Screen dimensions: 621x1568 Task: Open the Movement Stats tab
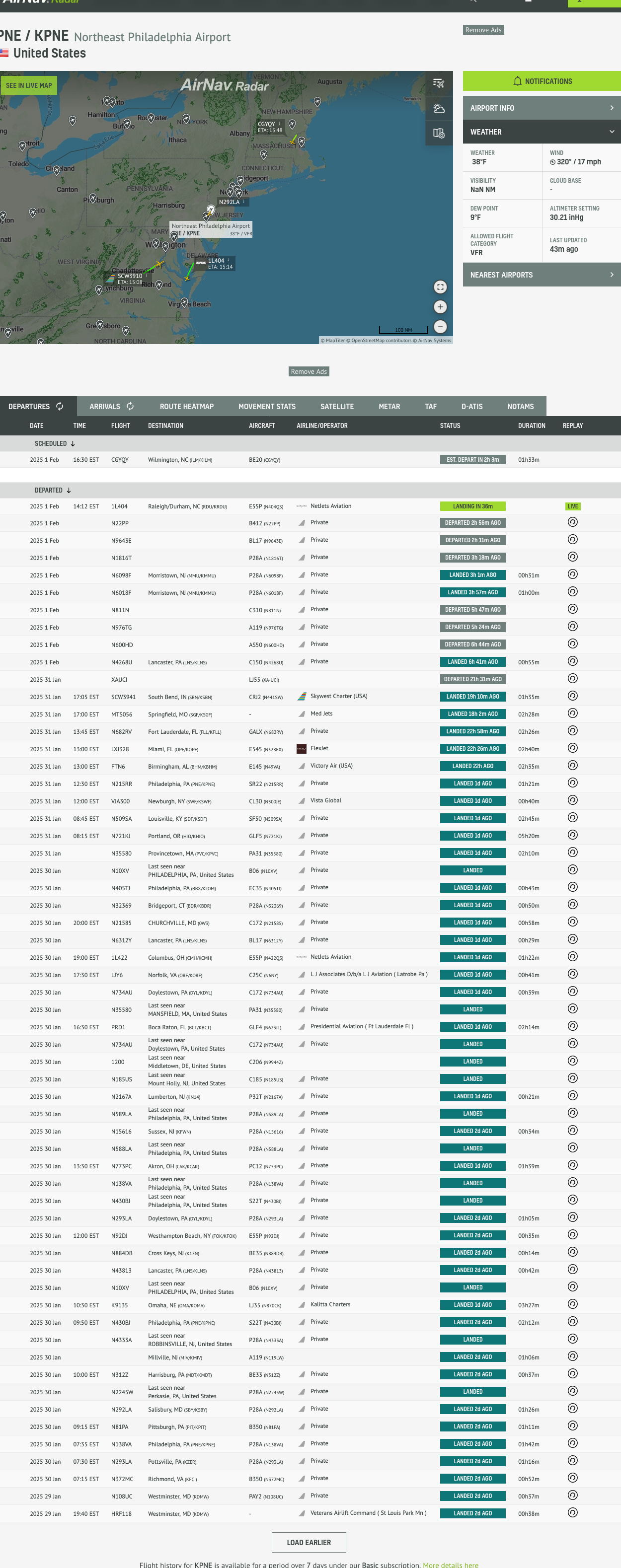click(x=267, y=406)
